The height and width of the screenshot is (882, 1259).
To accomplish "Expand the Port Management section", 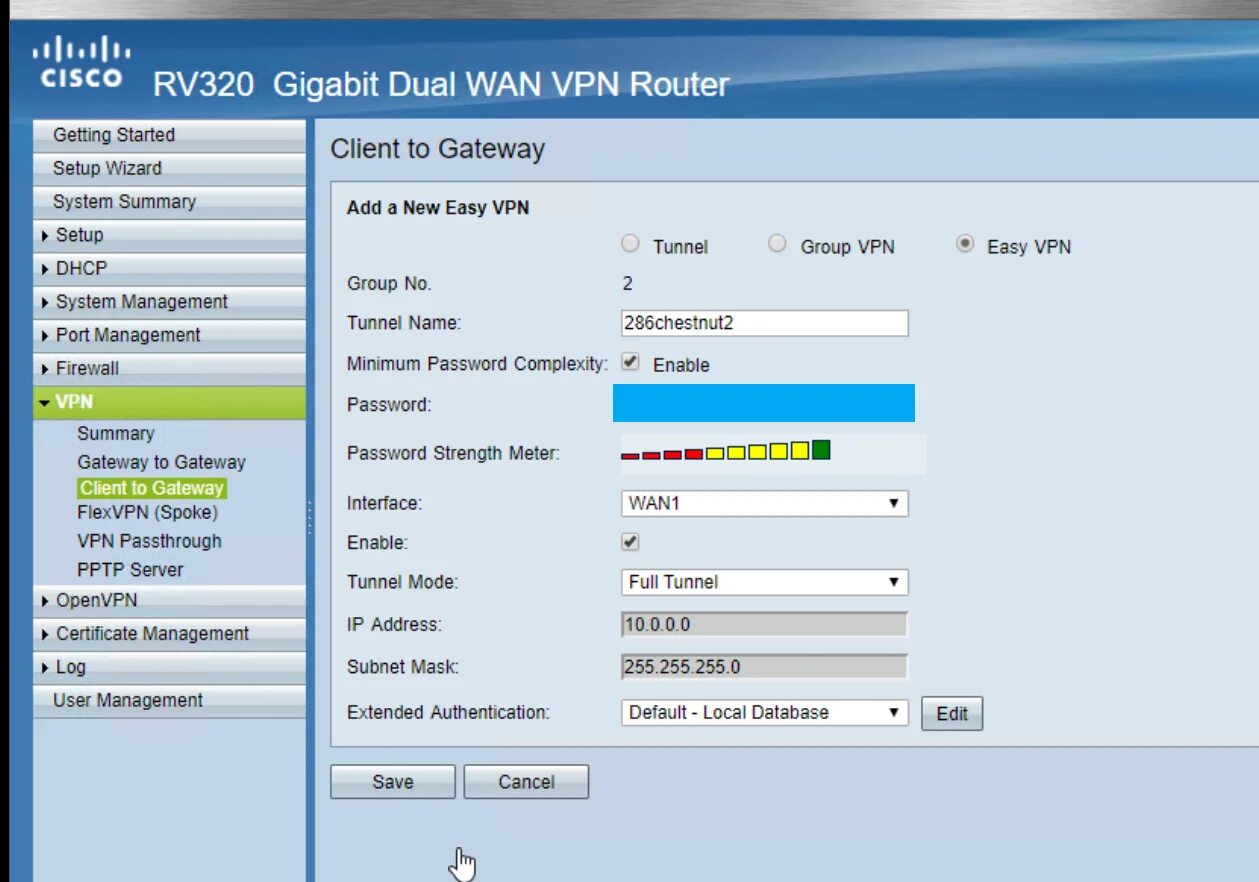I will point(169,335).
